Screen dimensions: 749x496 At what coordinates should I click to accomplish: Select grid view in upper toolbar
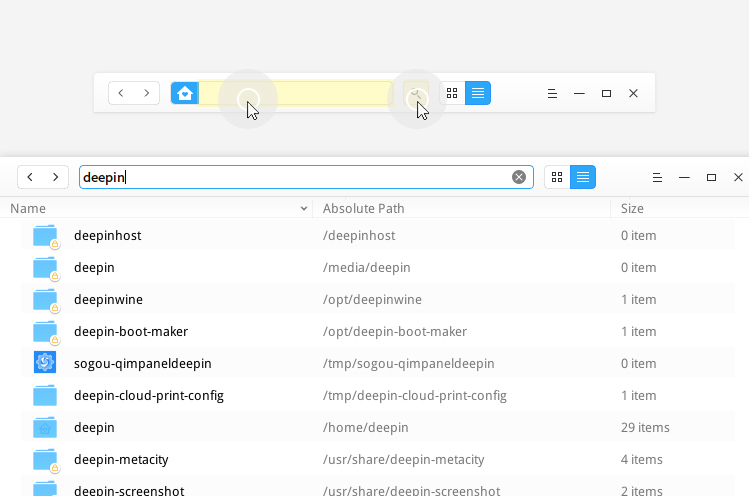tap(452, 93)
